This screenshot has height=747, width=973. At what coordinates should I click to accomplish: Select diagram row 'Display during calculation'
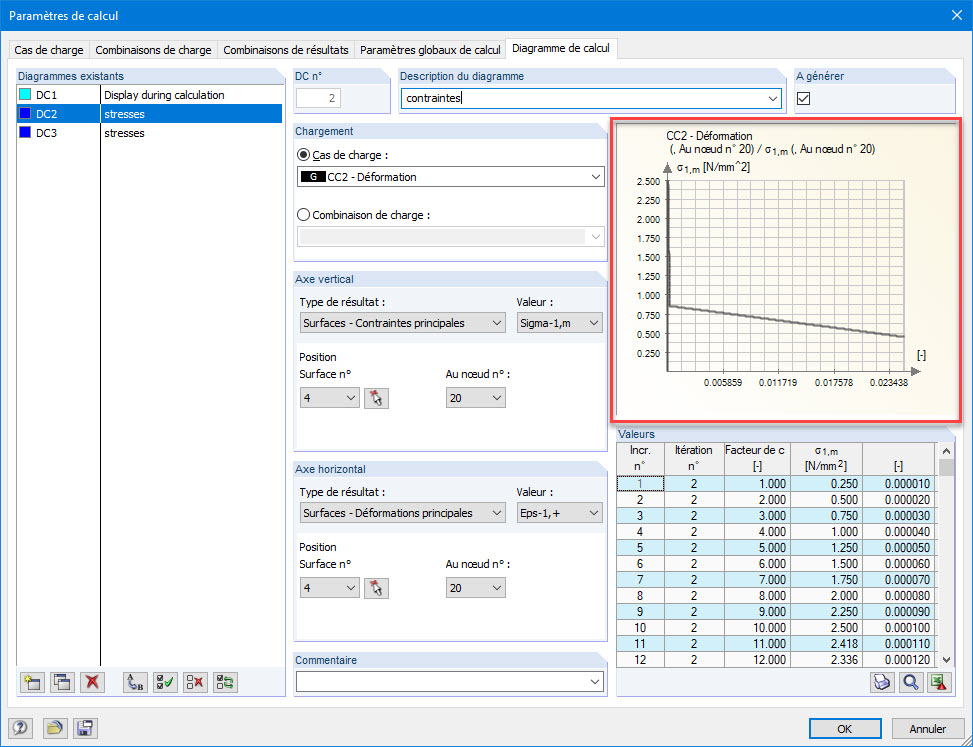pos(150,95)
